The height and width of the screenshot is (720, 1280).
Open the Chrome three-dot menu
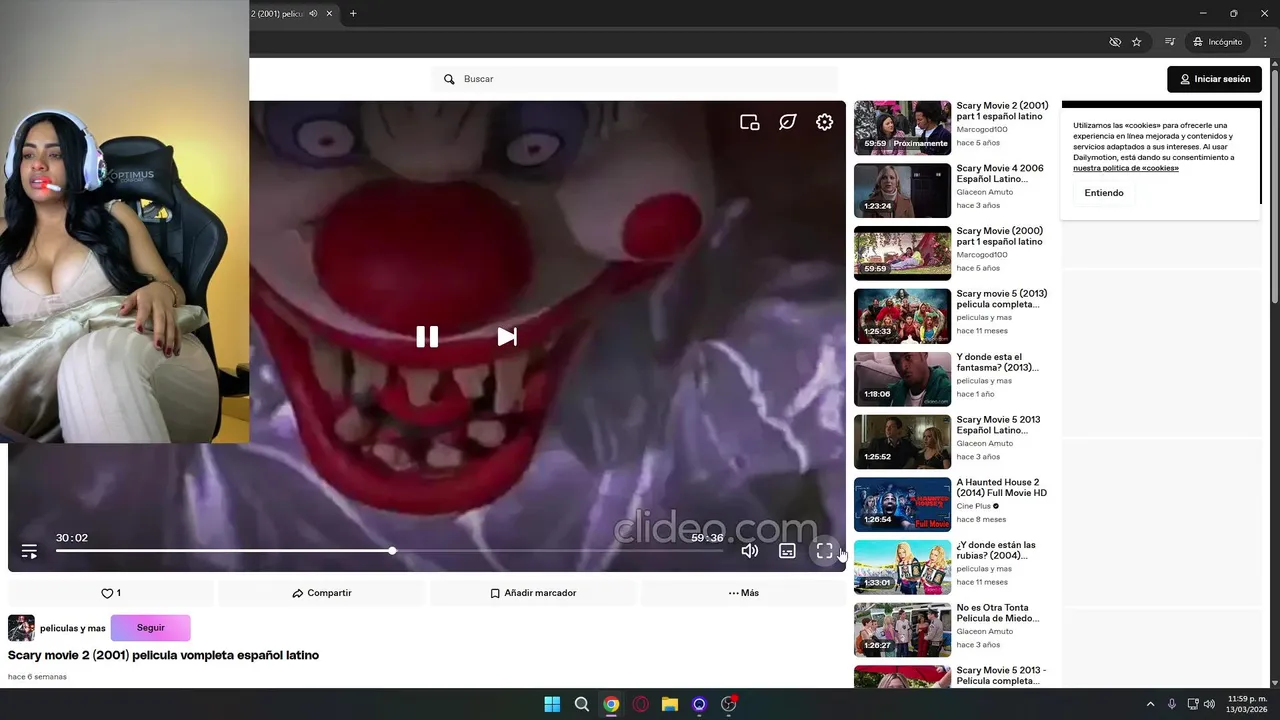[1266, 42]
